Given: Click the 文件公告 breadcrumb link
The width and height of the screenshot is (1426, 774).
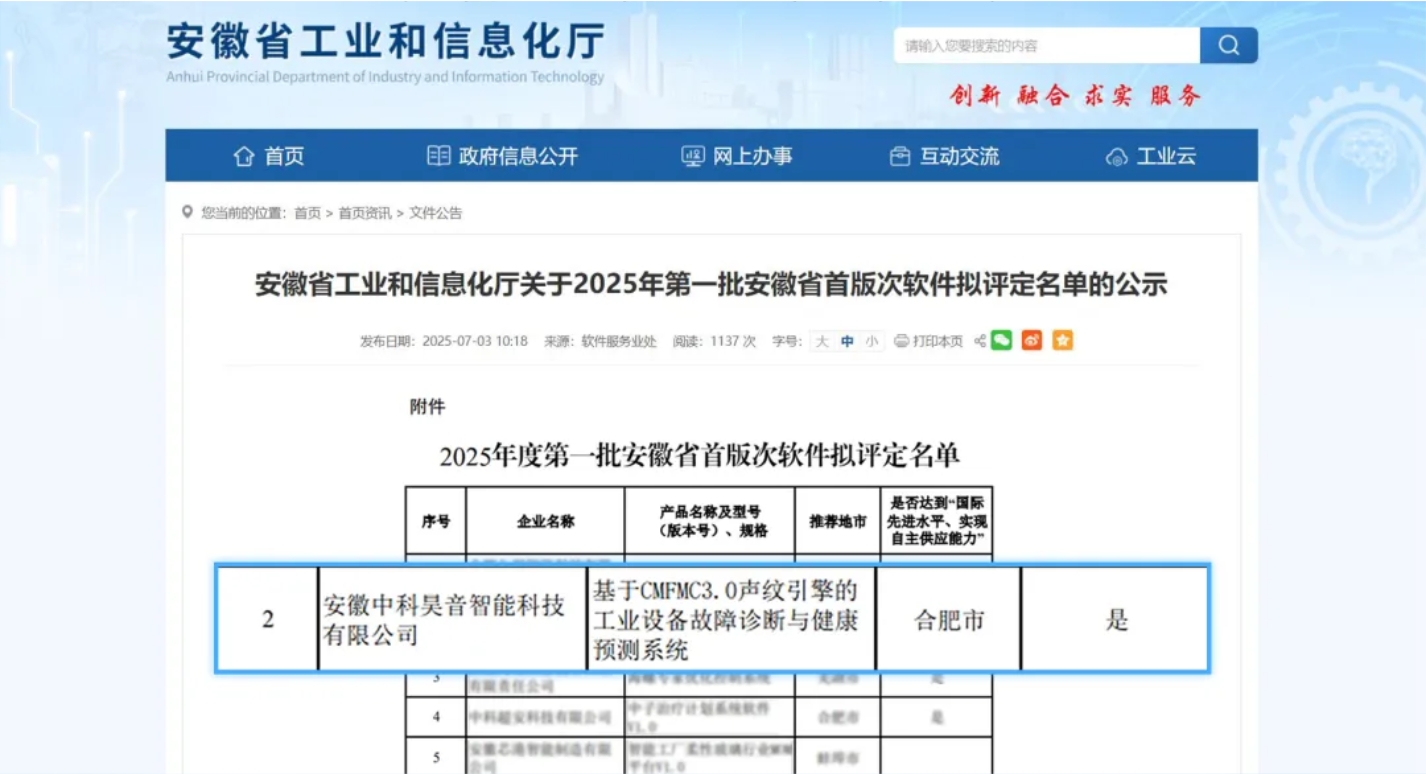Looking at the screenshot, I should (436, 213).
